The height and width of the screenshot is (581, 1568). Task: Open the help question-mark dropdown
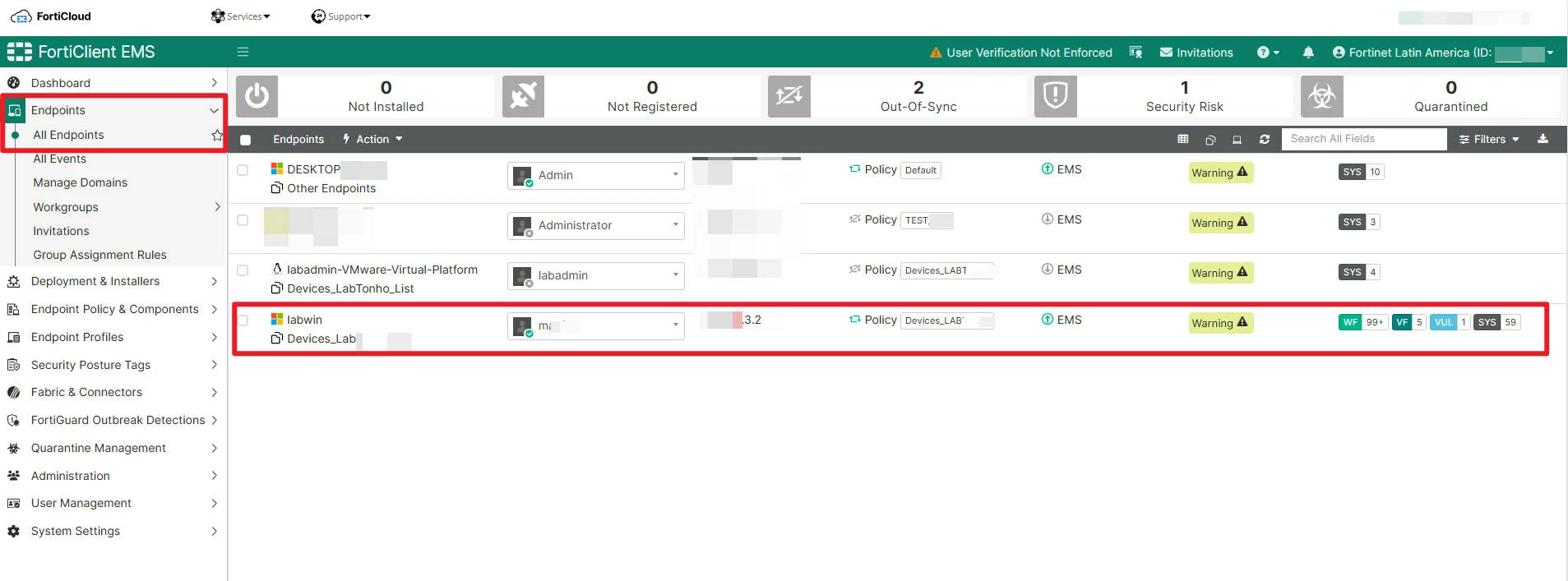pos(1268,53)
